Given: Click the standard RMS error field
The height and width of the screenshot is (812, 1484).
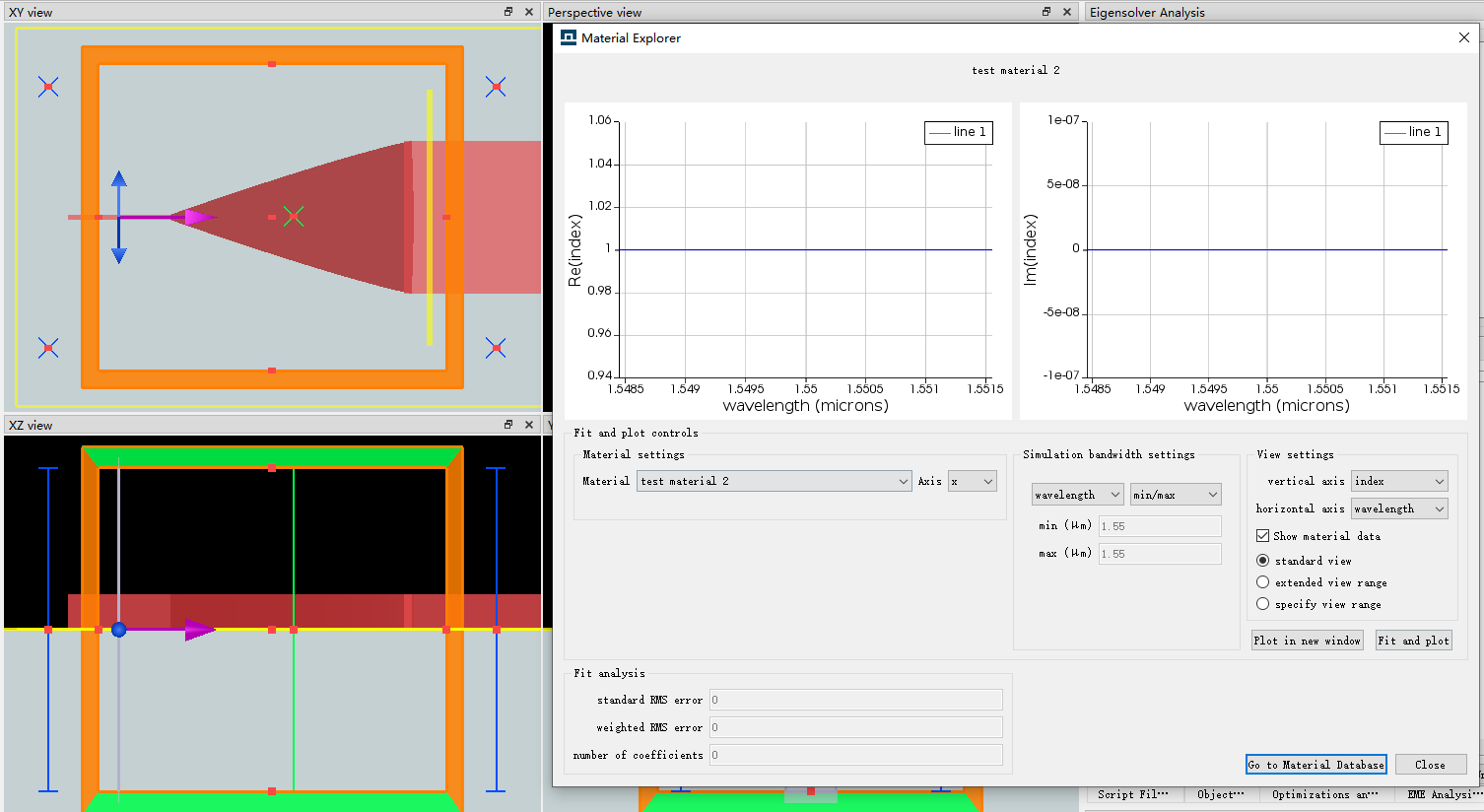Looking at the screenshot, I should (x=855, y=700).
